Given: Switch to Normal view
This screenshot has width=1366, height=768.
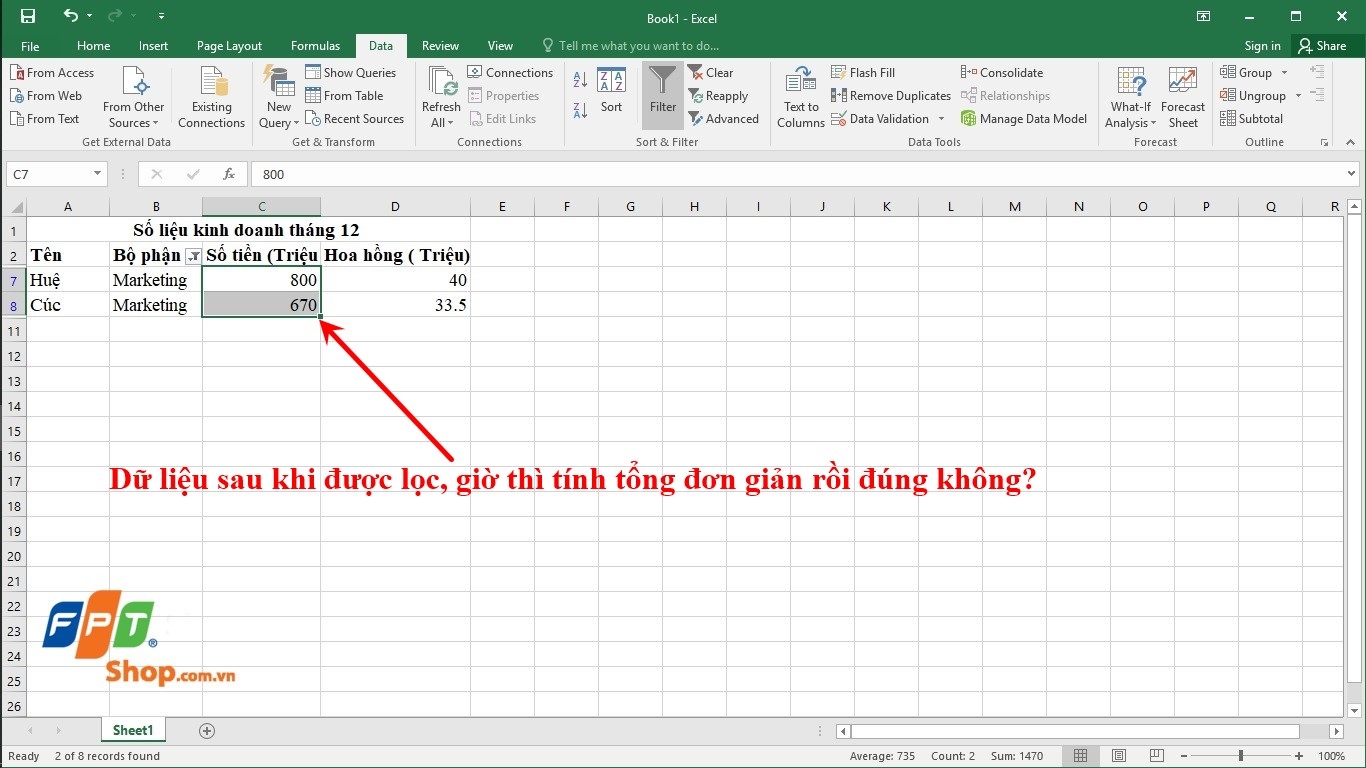Looking at the screenshot, I should coord(1080,756).
